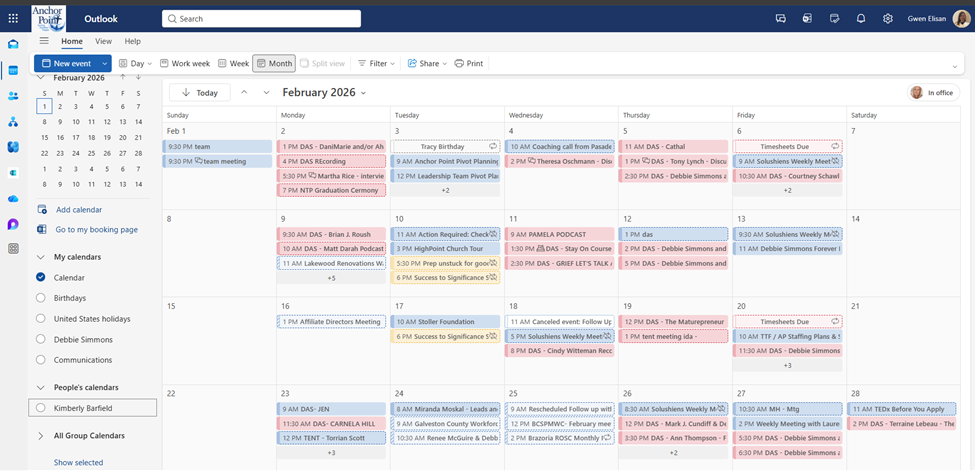Open the Bookings icon in left rail
This screenshot has height=471, width=975.
[13, 173]
